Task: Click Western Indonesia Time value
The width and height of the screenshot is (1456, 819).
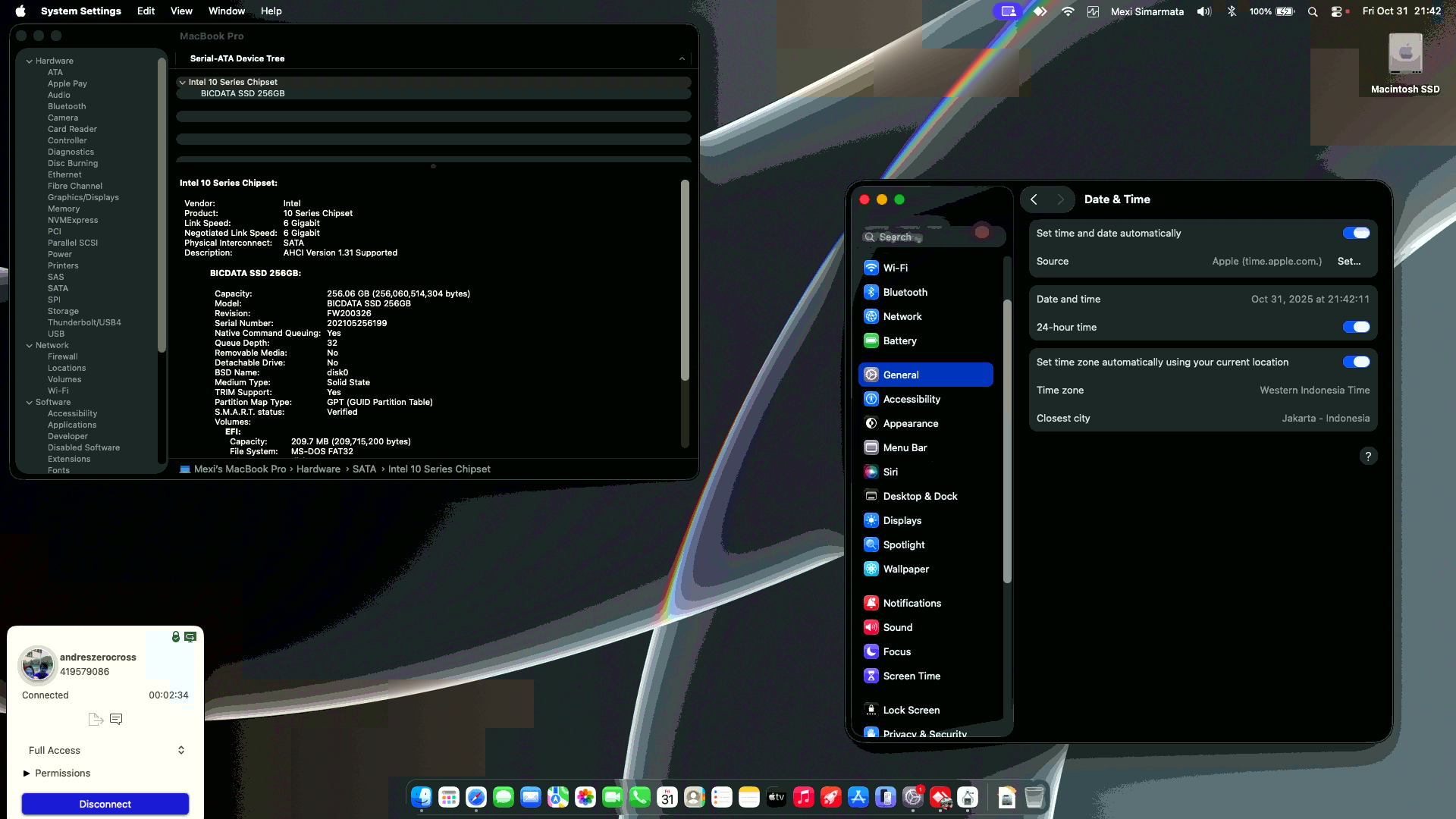Action: pos(1314,390)
